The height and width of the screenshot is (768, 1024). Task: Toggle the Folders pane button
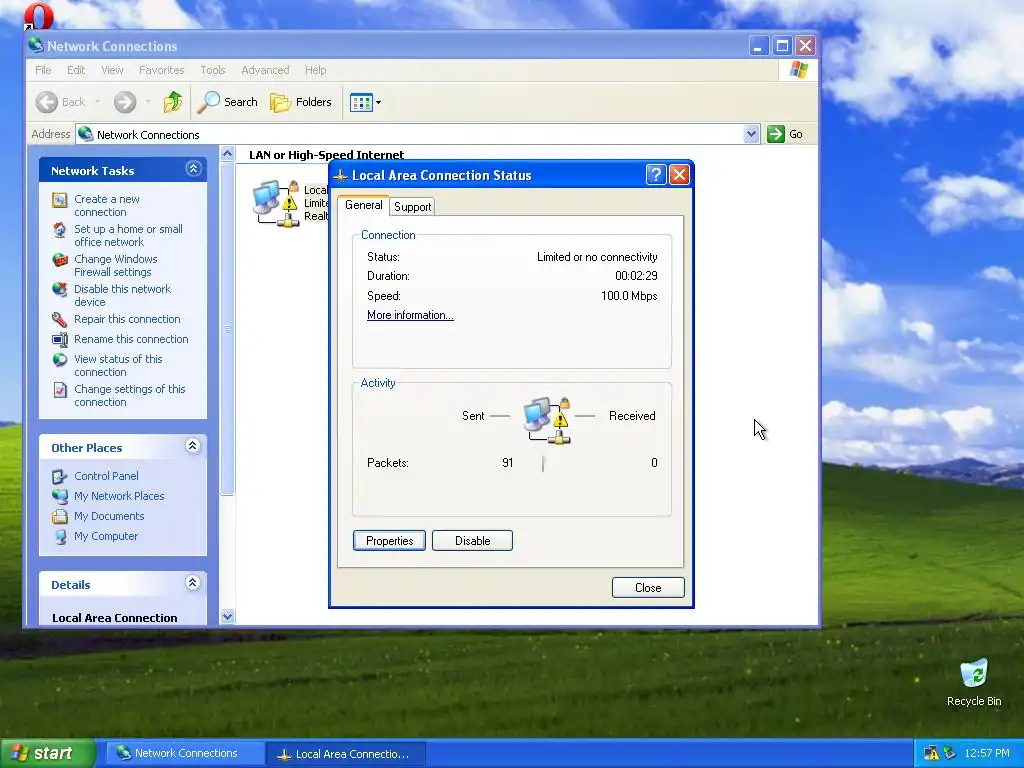click(301, 102)
